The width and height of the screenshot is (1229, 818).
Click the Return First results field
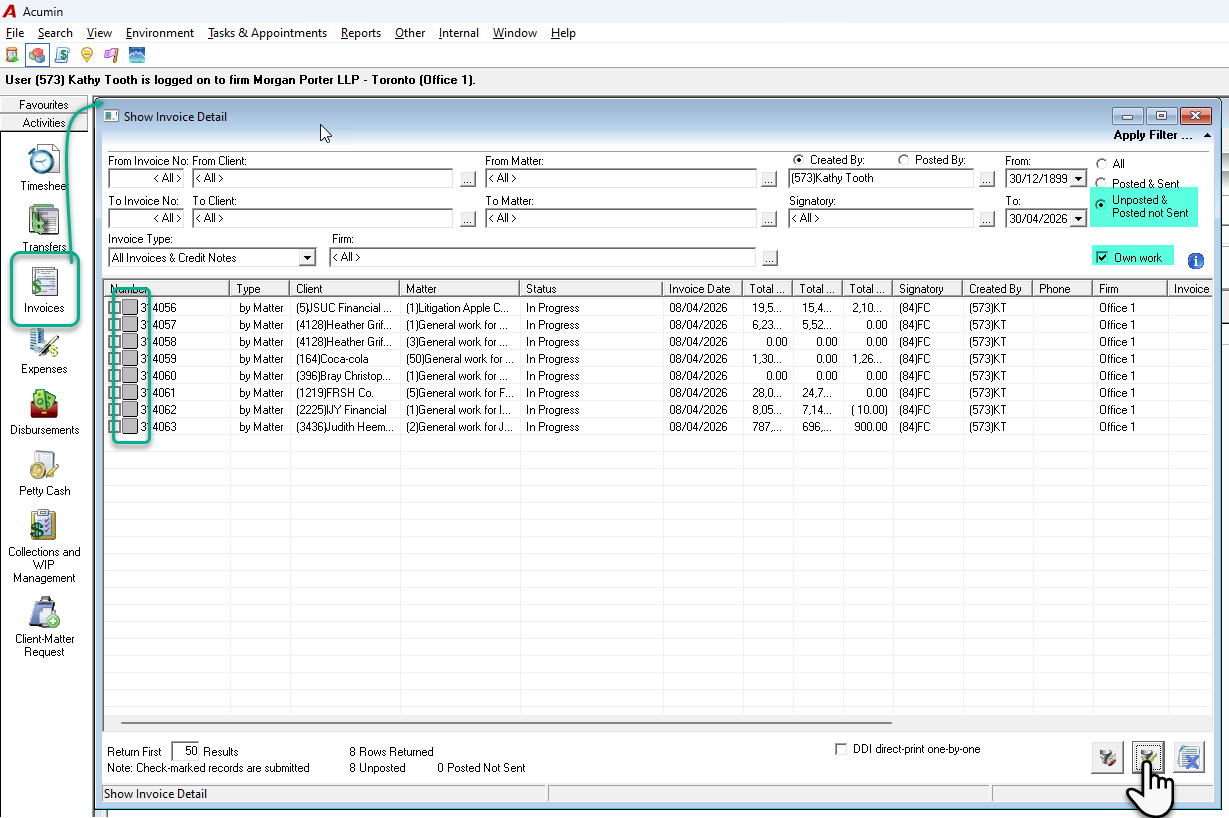185,751
